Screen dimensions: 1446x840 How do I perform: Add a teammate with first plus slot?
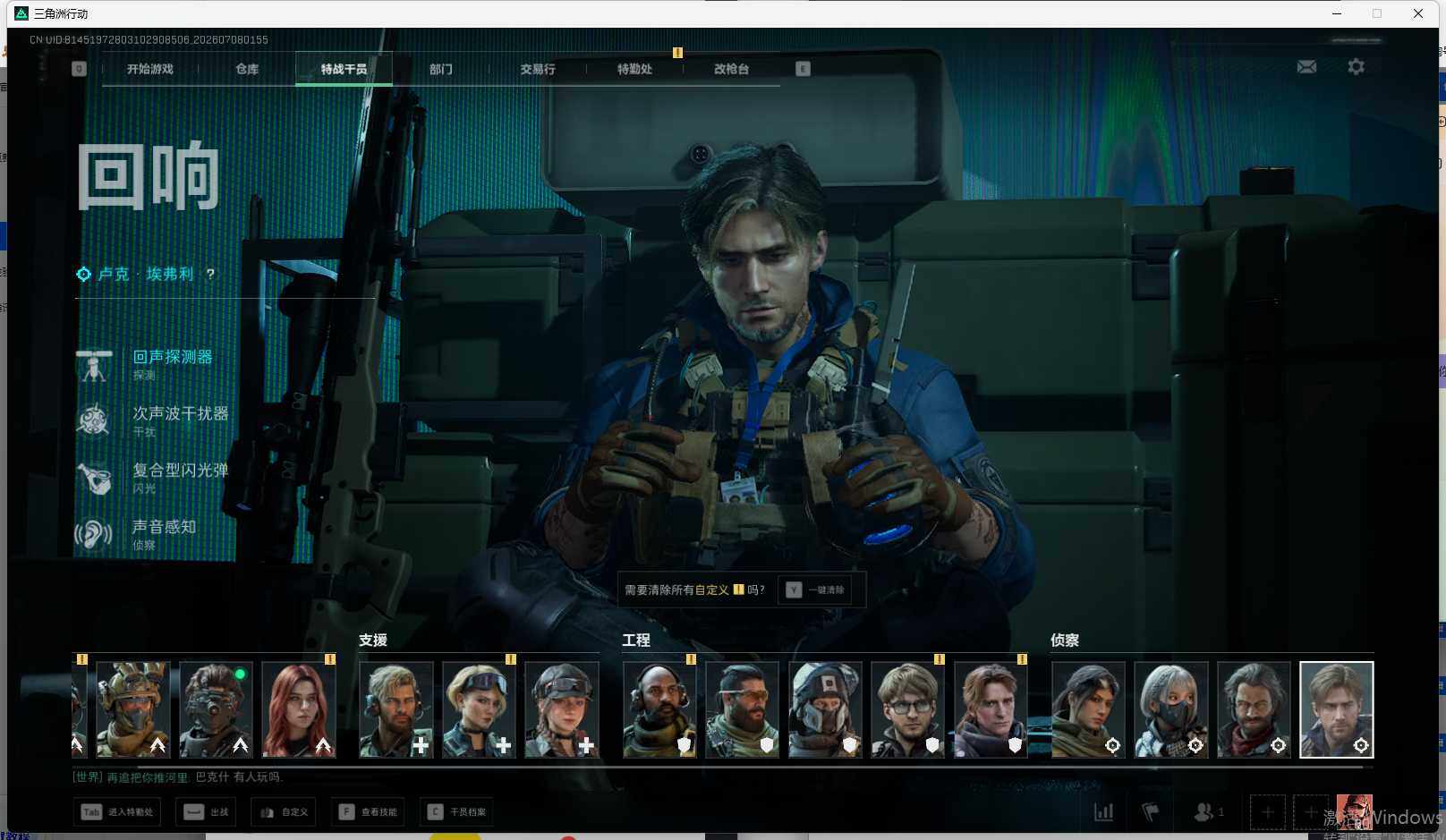click(x=1268, y=812)
